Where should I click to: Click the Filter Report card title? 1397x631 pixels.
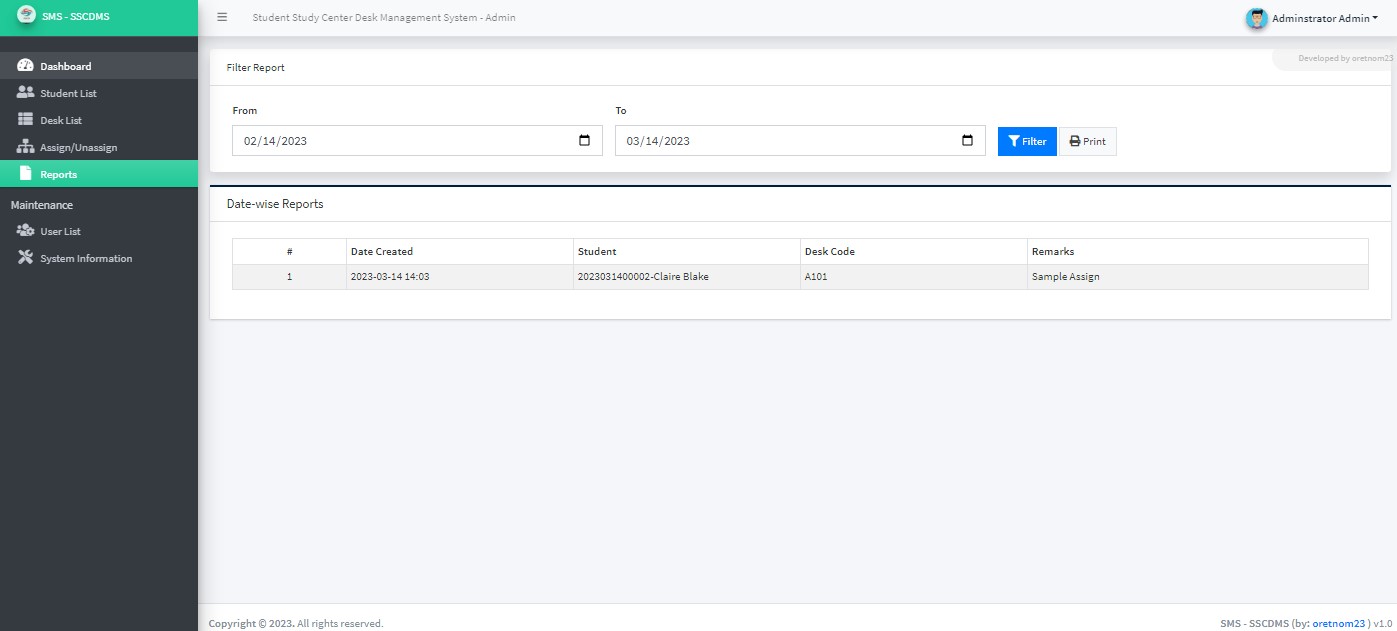[256, 68]
